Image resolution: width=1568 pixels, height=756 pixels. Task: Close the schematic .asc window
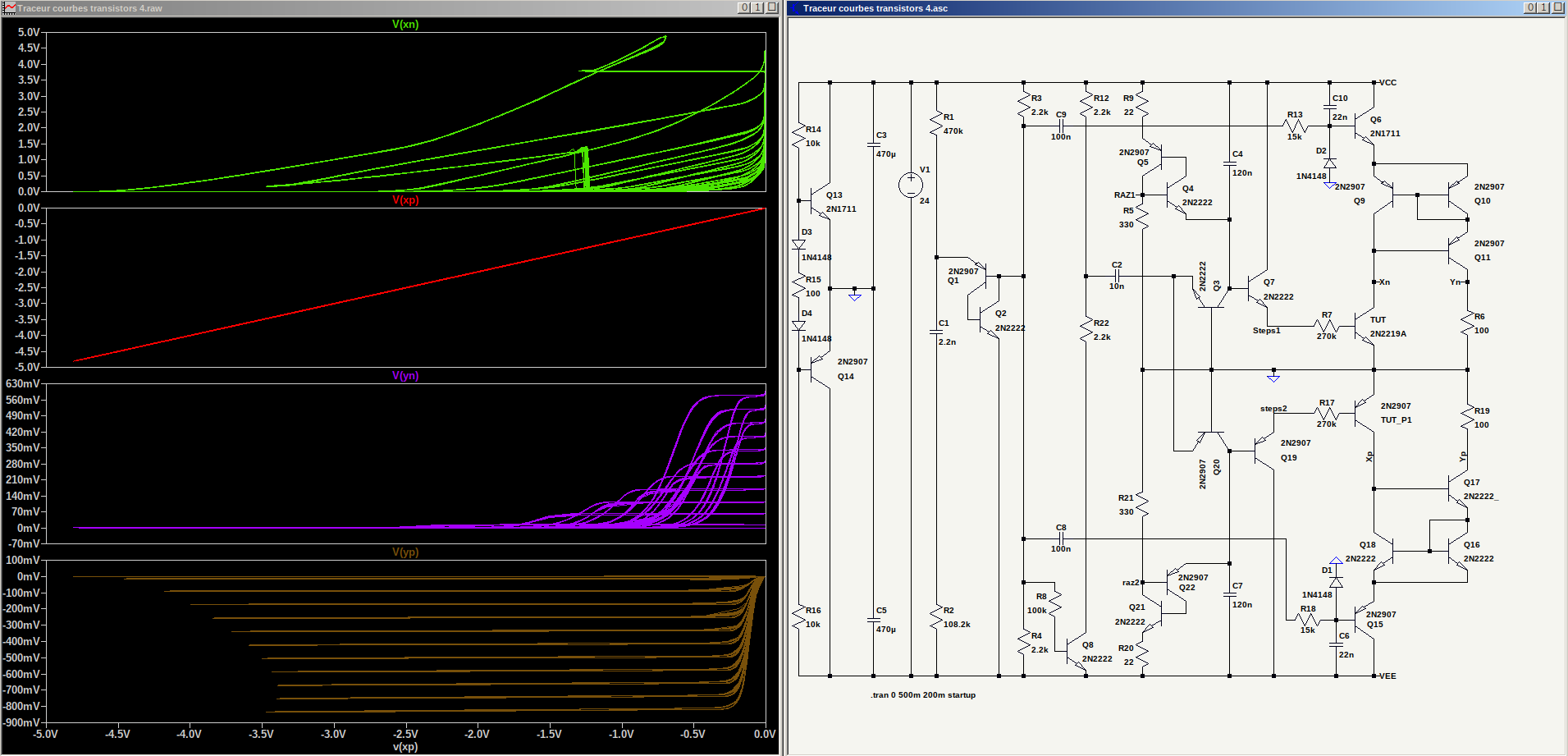[1558, 7]
